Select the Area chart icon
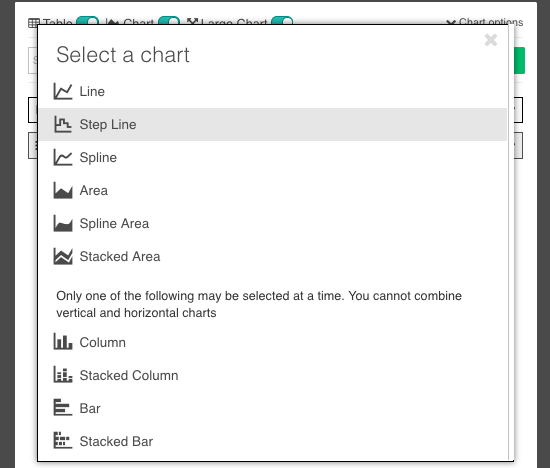This screenshot has width=550, height=468. click(x=63, y=190)
